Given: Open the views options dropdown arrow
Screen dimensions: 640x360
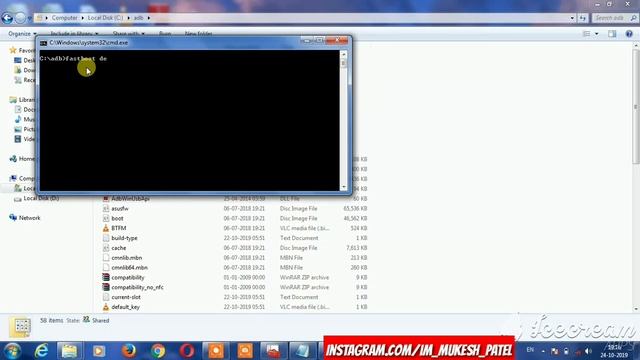Looking at the screenshot, I should point(597,34).
